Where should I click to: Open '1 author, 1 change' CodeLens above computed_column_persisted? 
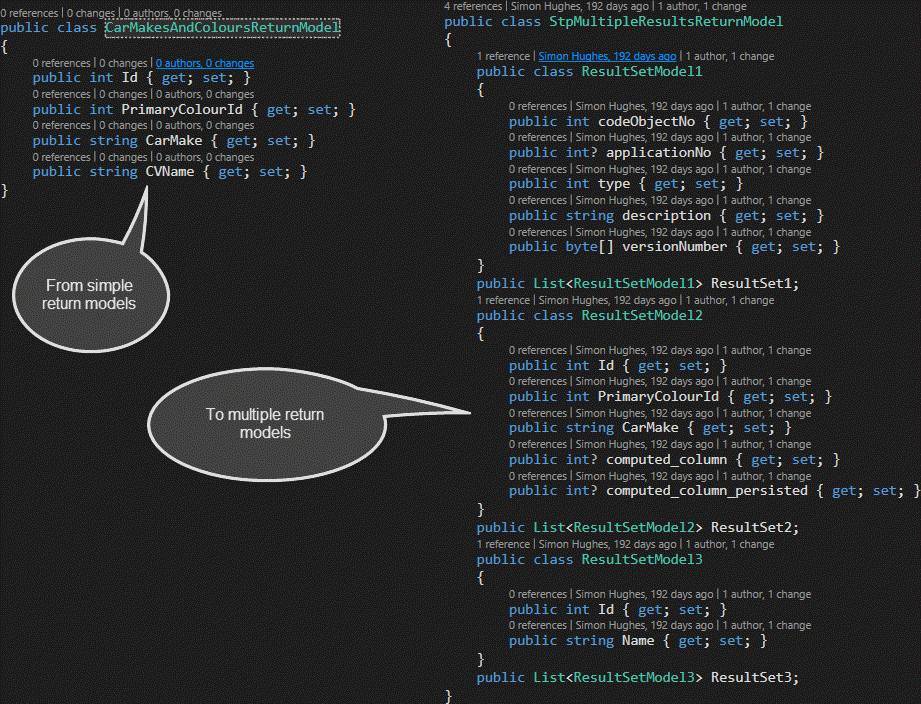pyautogui.click(x=767, y=476)
